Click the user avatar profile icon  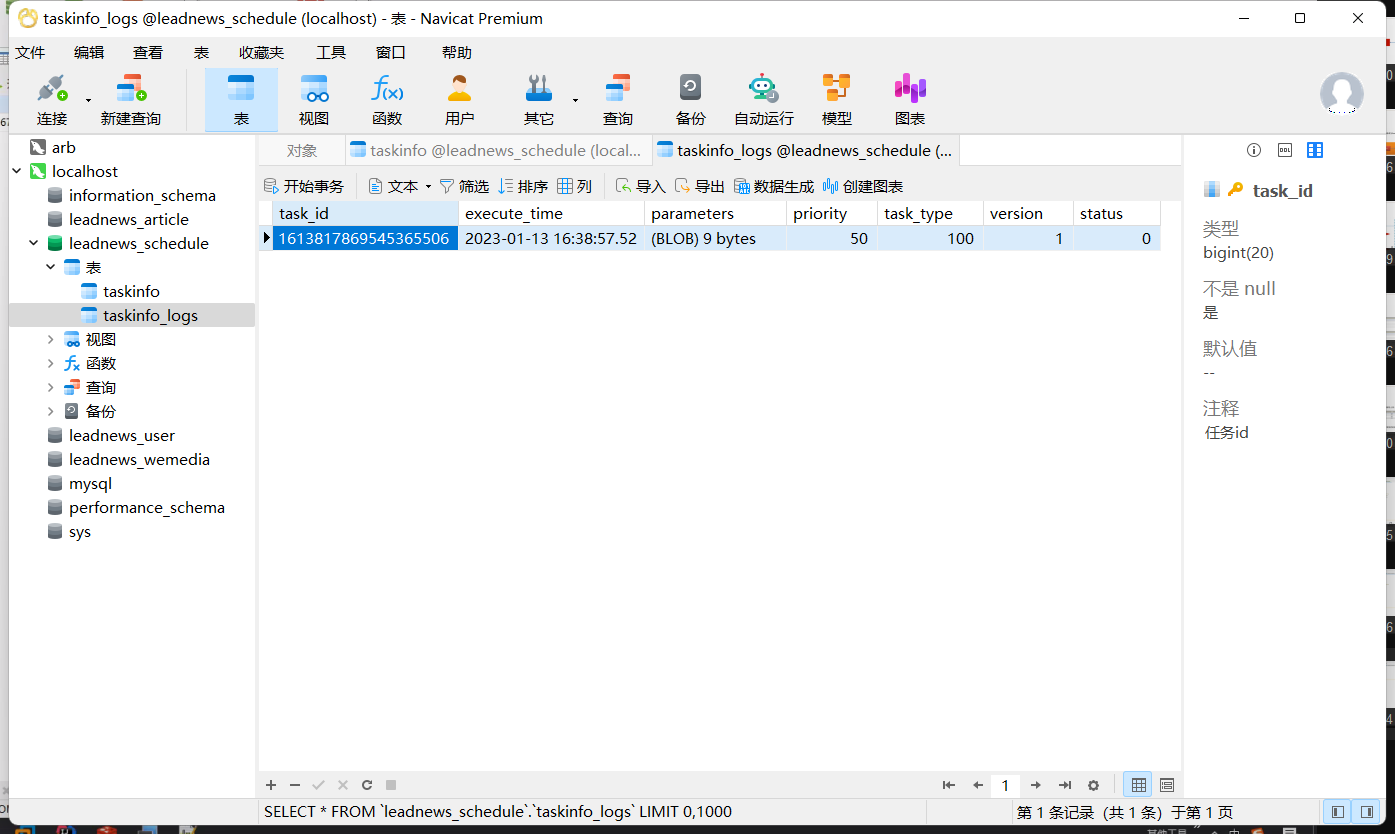1341,94
